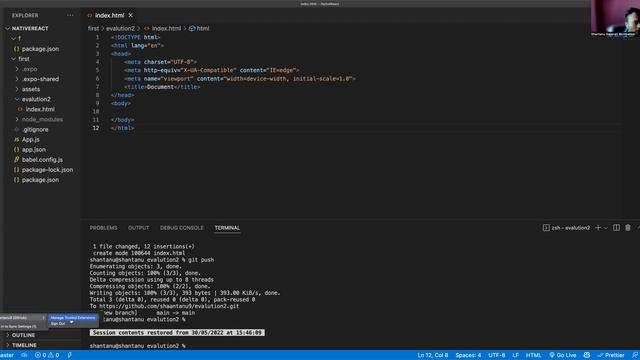Open the .gitignore file
The height and width of the screenshot is (360, 640).
point(35,129)
